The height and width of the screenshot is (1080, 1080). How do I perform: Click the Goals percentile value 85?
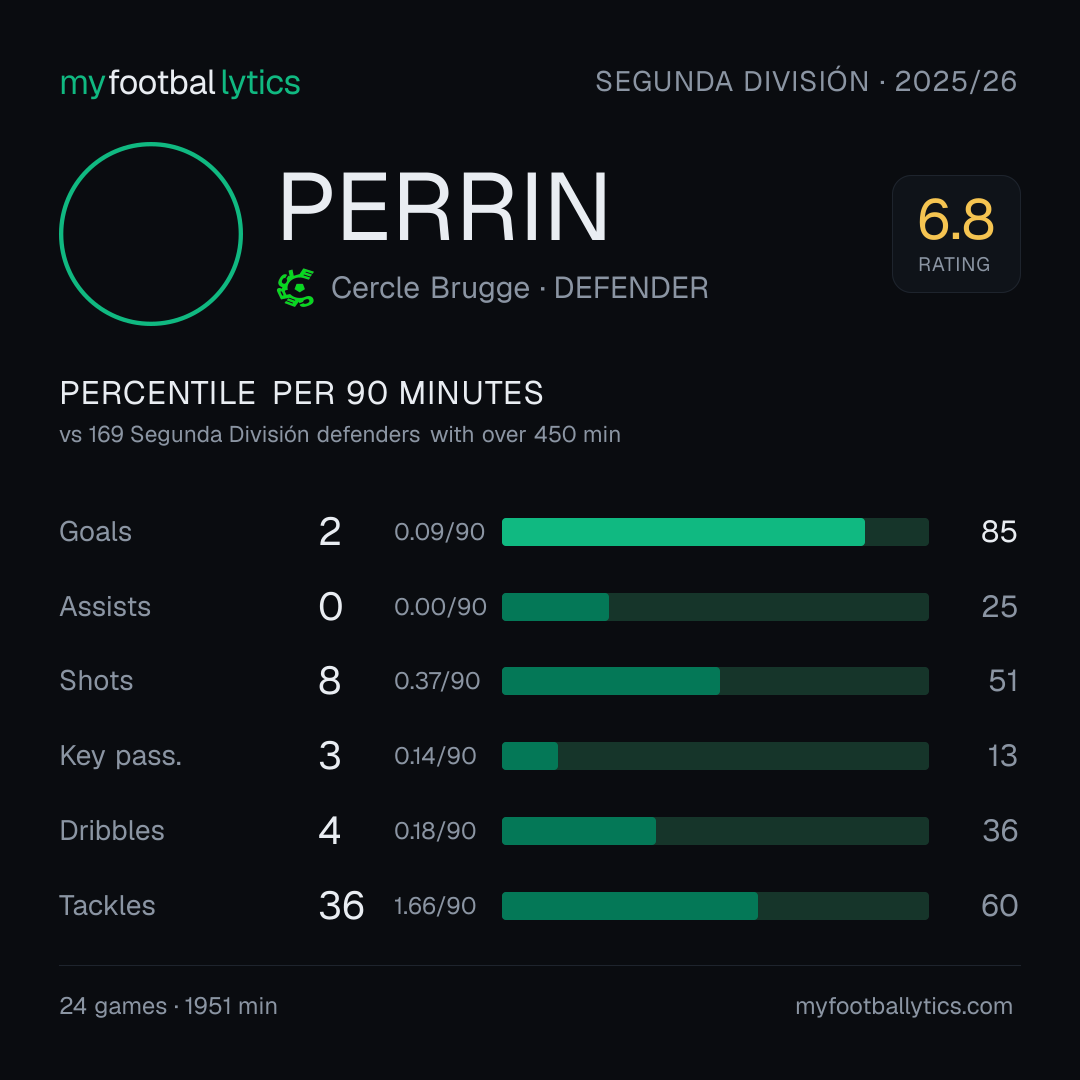click(999, 532)
